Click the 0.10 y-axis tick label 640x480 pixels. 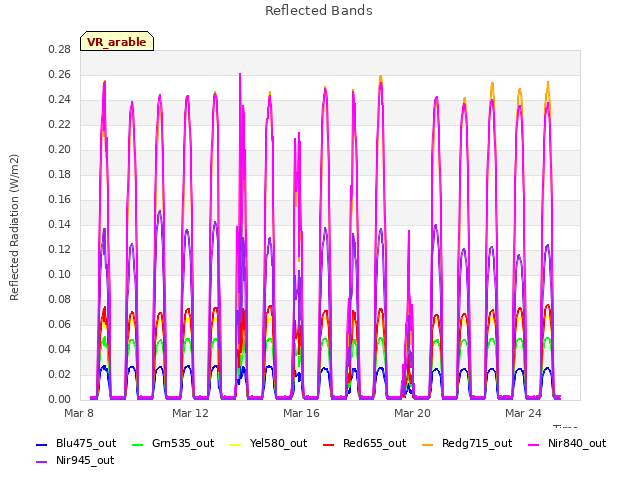(60, 274)
